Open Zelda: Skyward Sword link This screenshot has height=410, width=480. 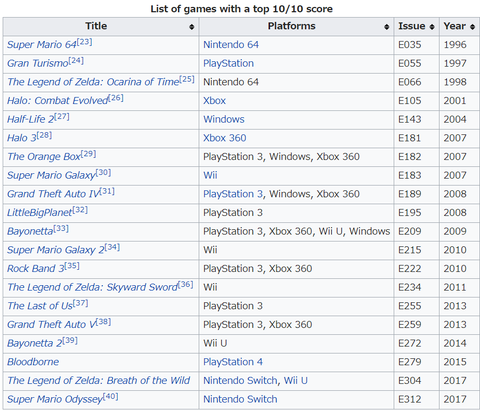tap(92, 287)
